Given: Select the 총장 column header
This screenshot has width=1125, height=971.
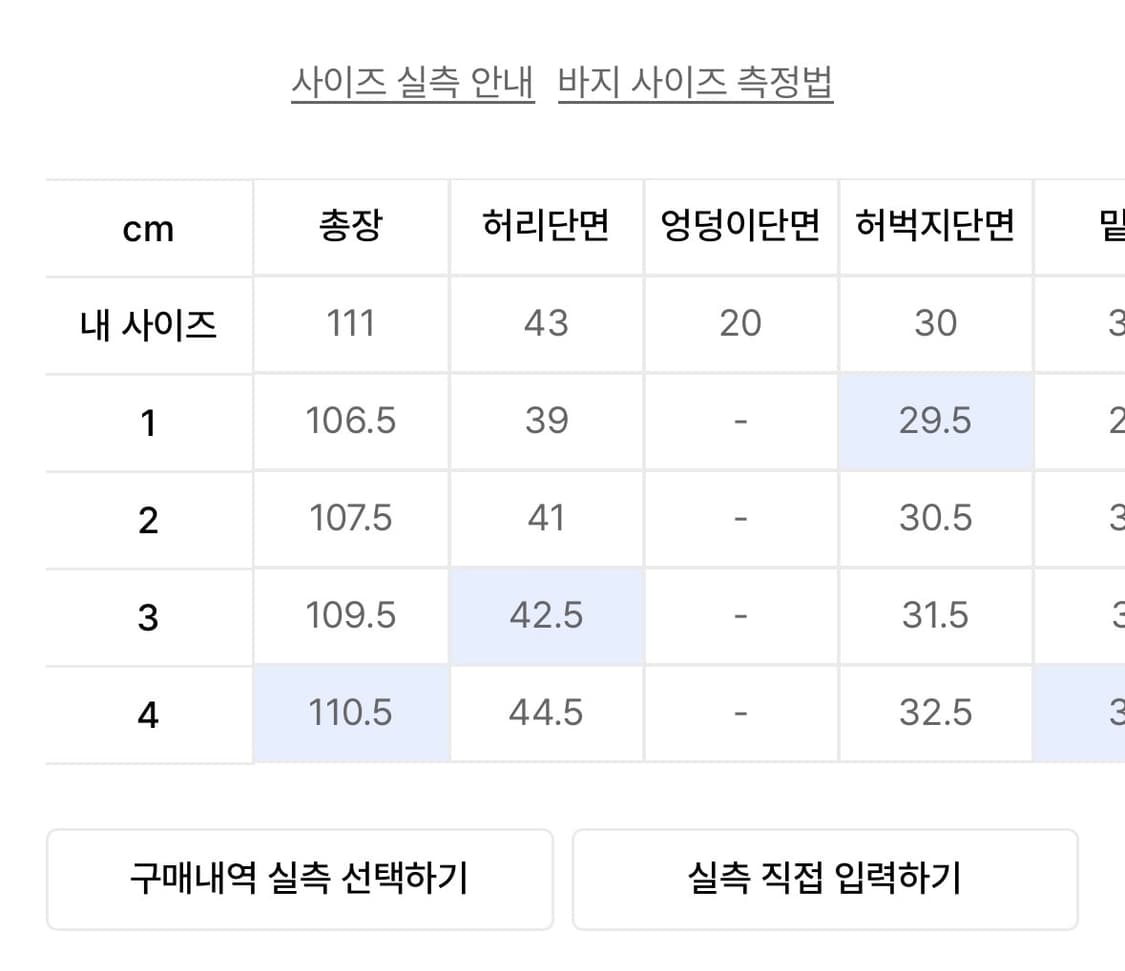Looking at the screenshot, I should click(x=350, y=228).
